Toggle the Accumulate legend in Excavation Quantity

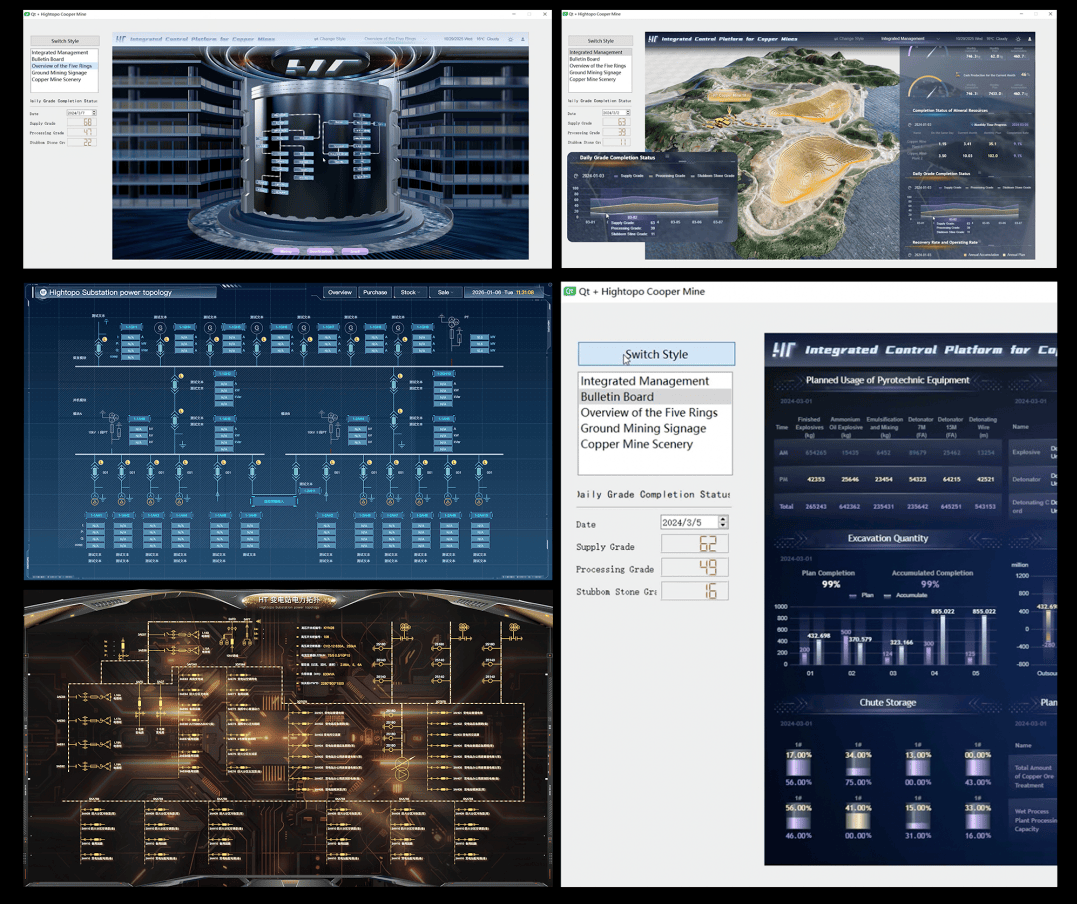coord(905,595)
